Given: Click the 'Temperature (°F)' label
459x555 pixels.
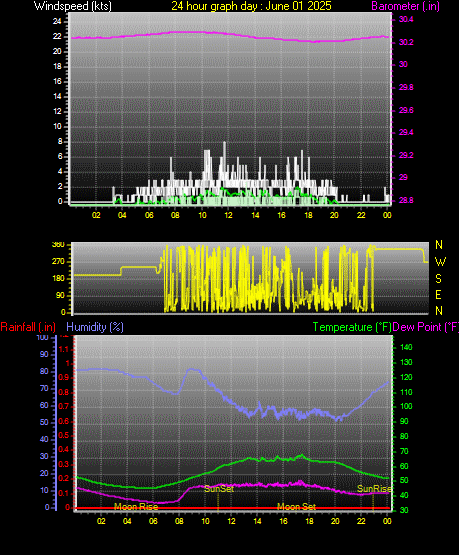Looking at the screenshot, I should point(352,327).
